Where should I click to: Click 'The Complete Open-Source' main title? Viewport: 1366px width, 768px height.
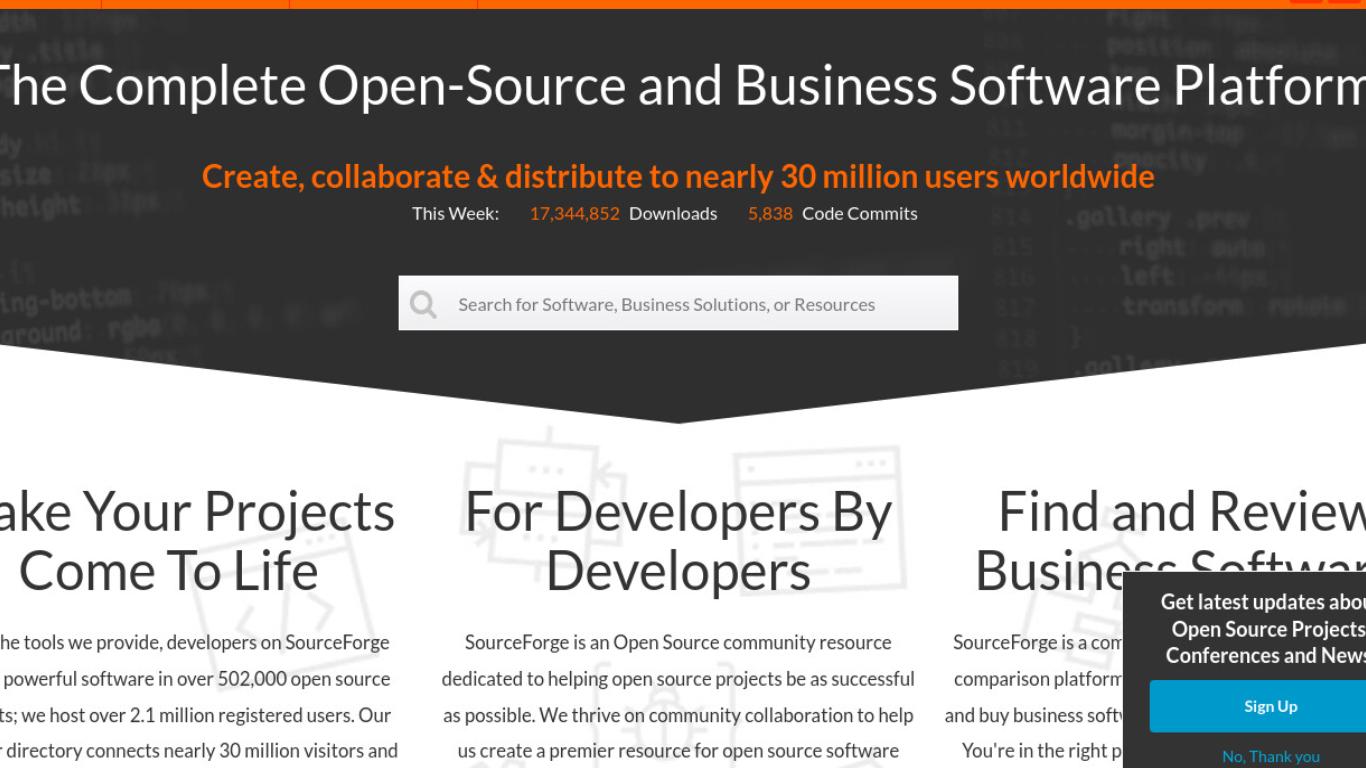point(683,85)
